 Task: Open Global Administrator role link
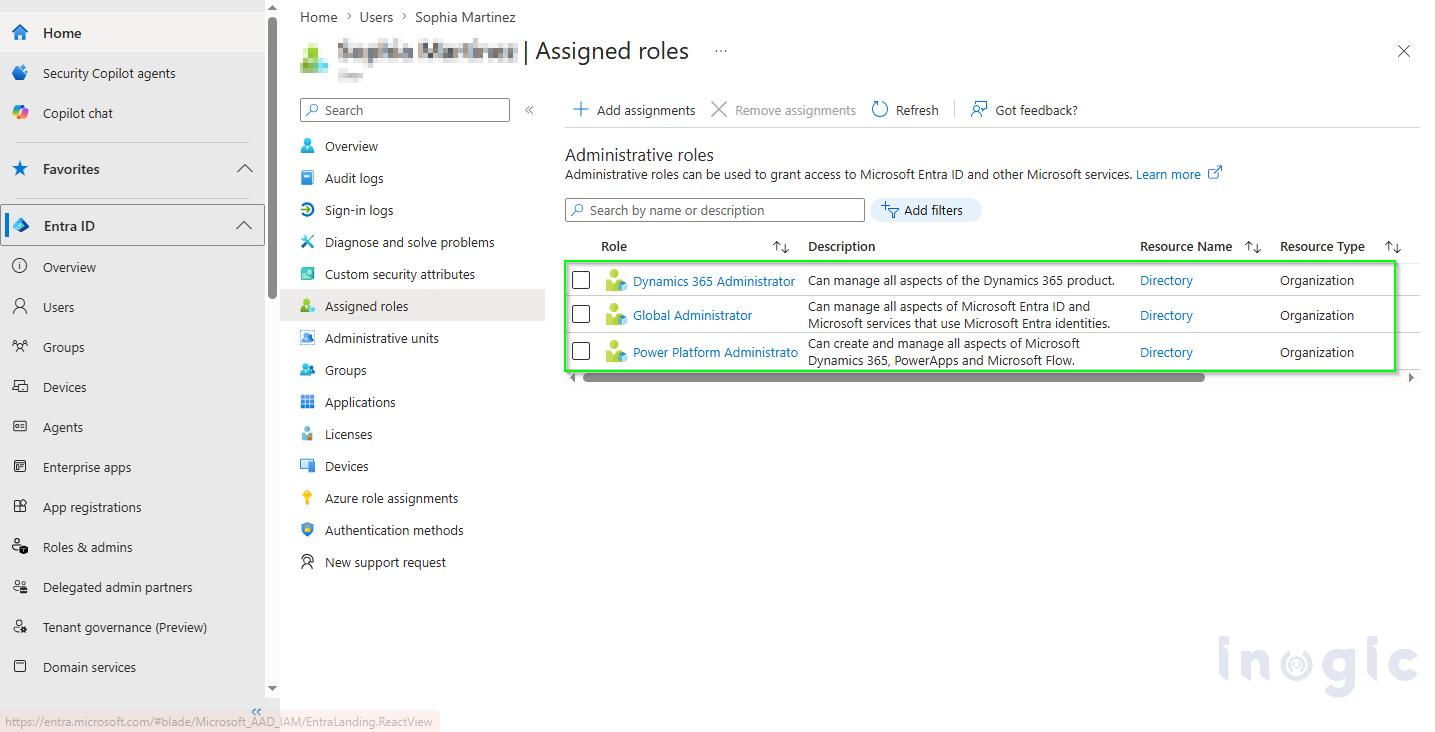692,315
